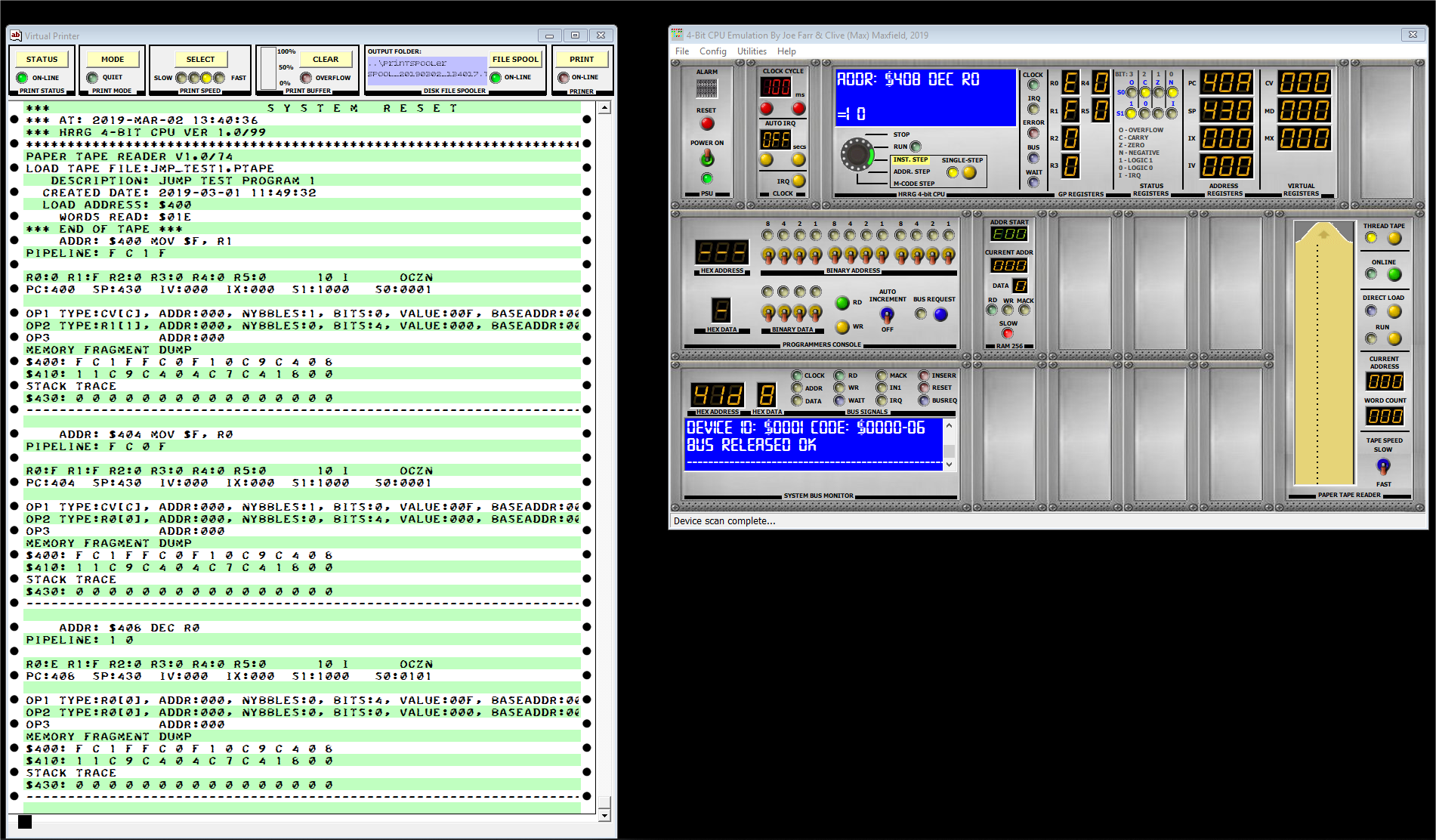
Task: Open the Config menu
Action: click(712, 51)
